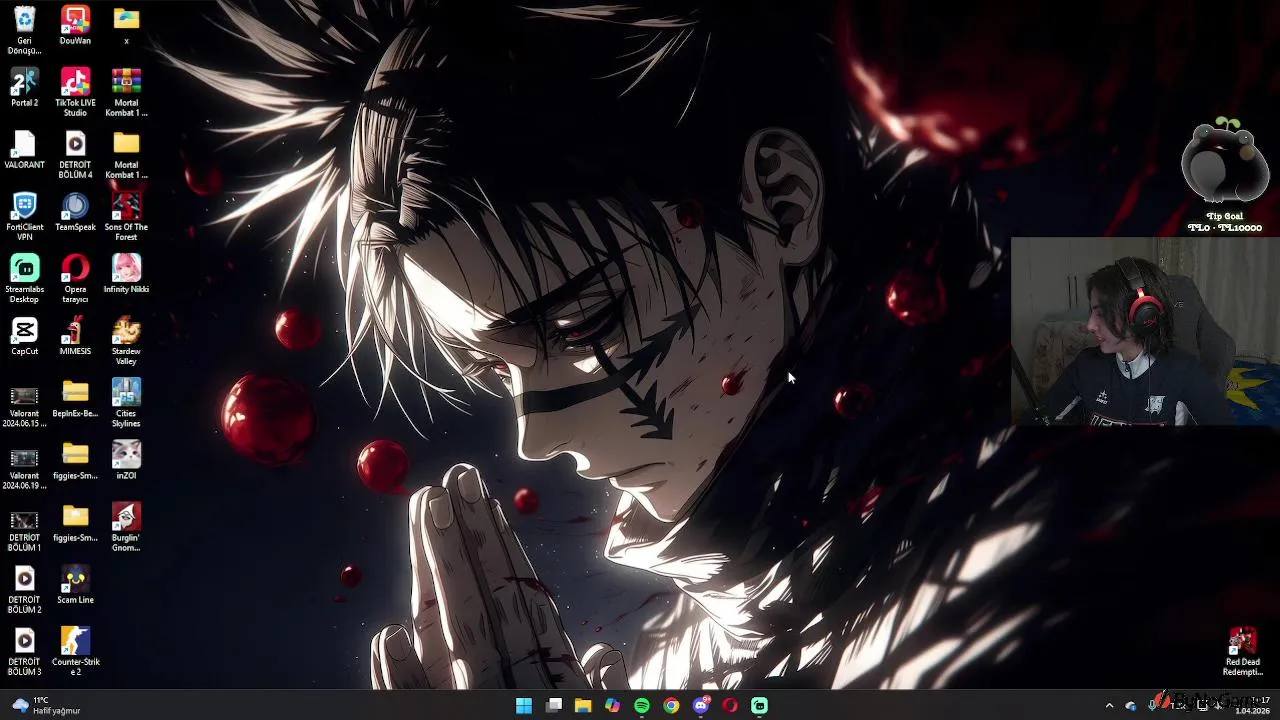The image size is (1280, 720).
Task: Open the taskbar clock and date
Action: coord(1252,705)
